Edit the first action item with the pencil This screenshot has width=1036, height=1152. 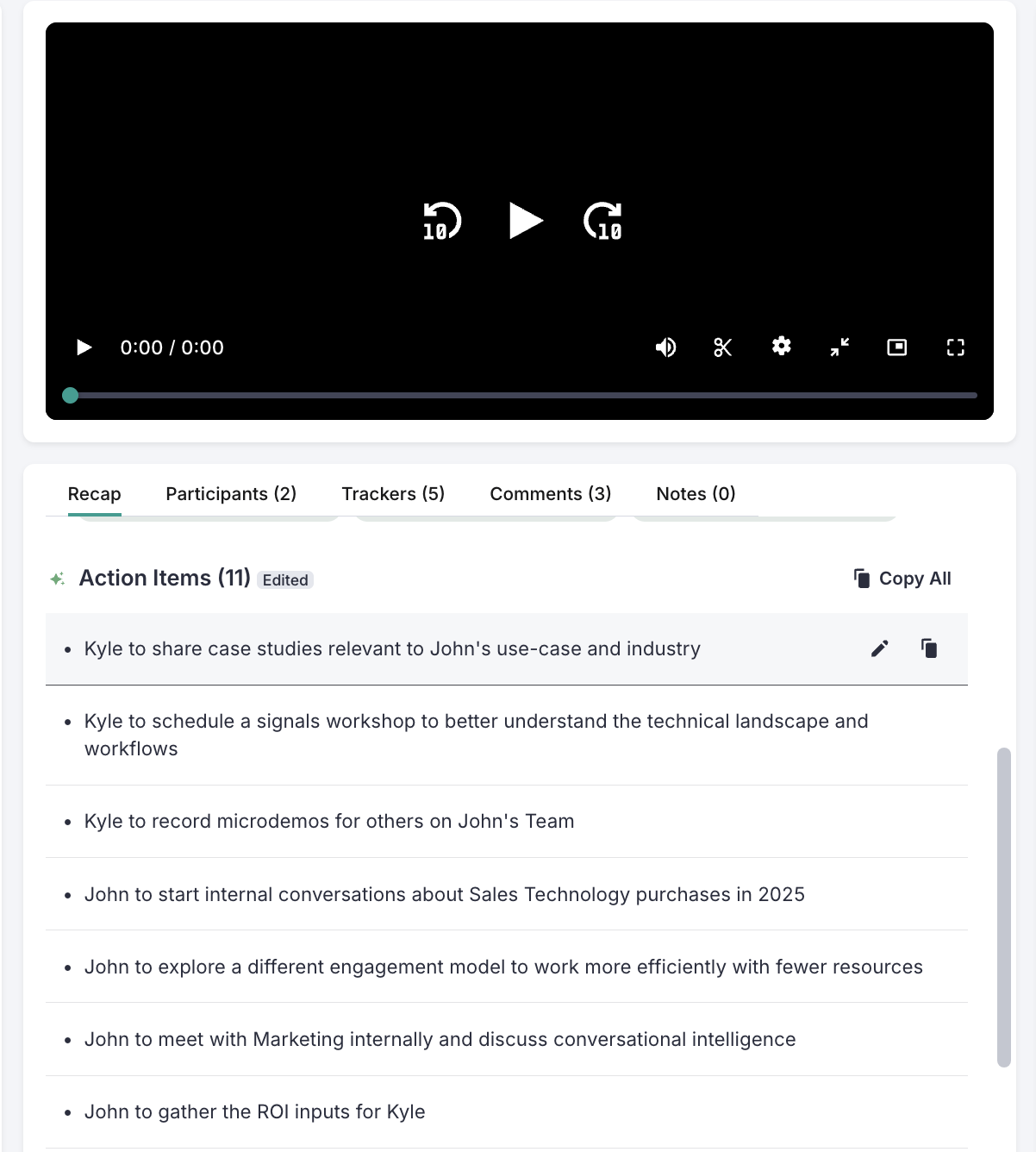879,648
